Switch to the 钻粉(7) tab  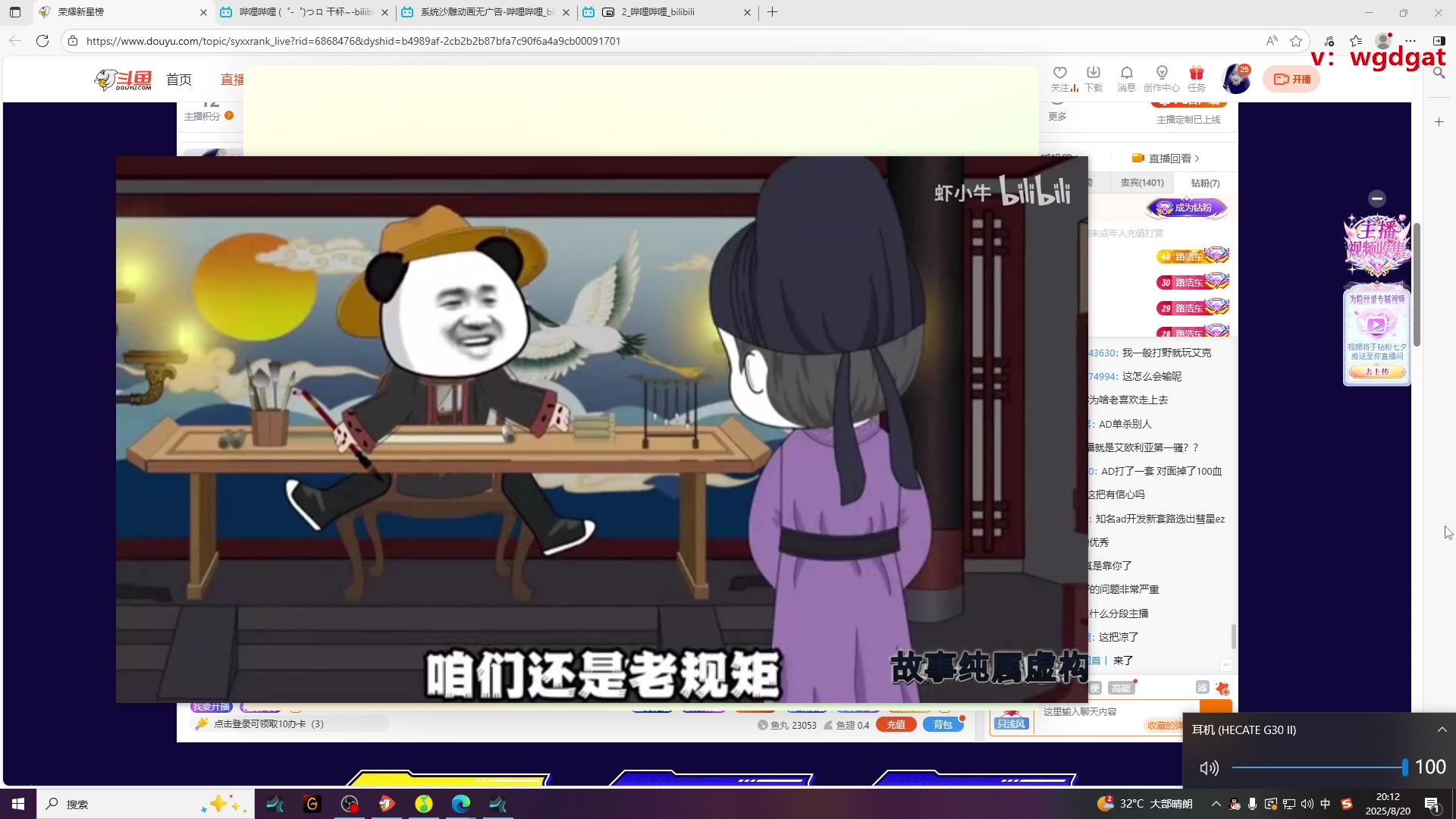pos(1205,183)
